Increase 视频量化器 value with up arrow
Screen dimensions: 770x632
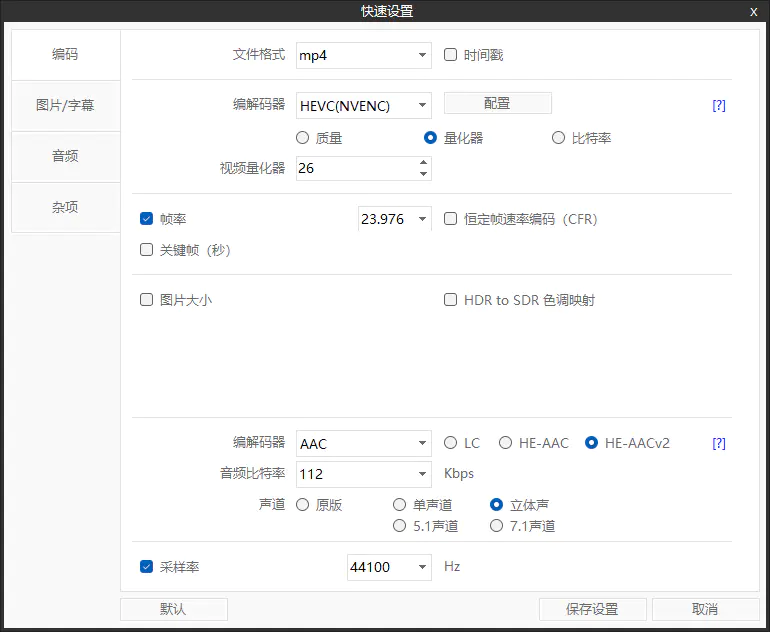[x=424, y=163]
